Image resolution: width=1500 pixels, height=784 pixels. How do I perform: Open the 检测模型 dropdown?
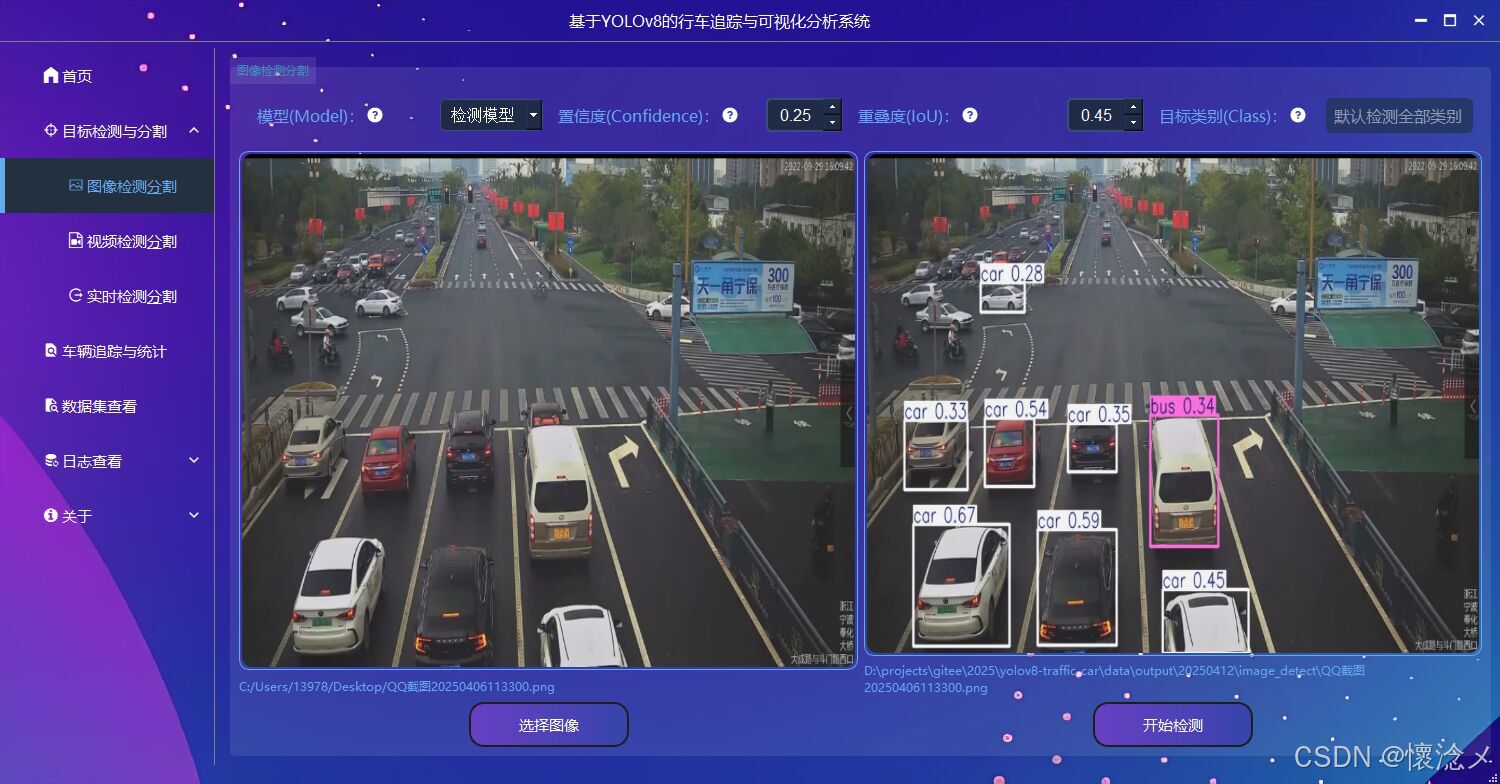pyautogui.click(x=490, y=115)
